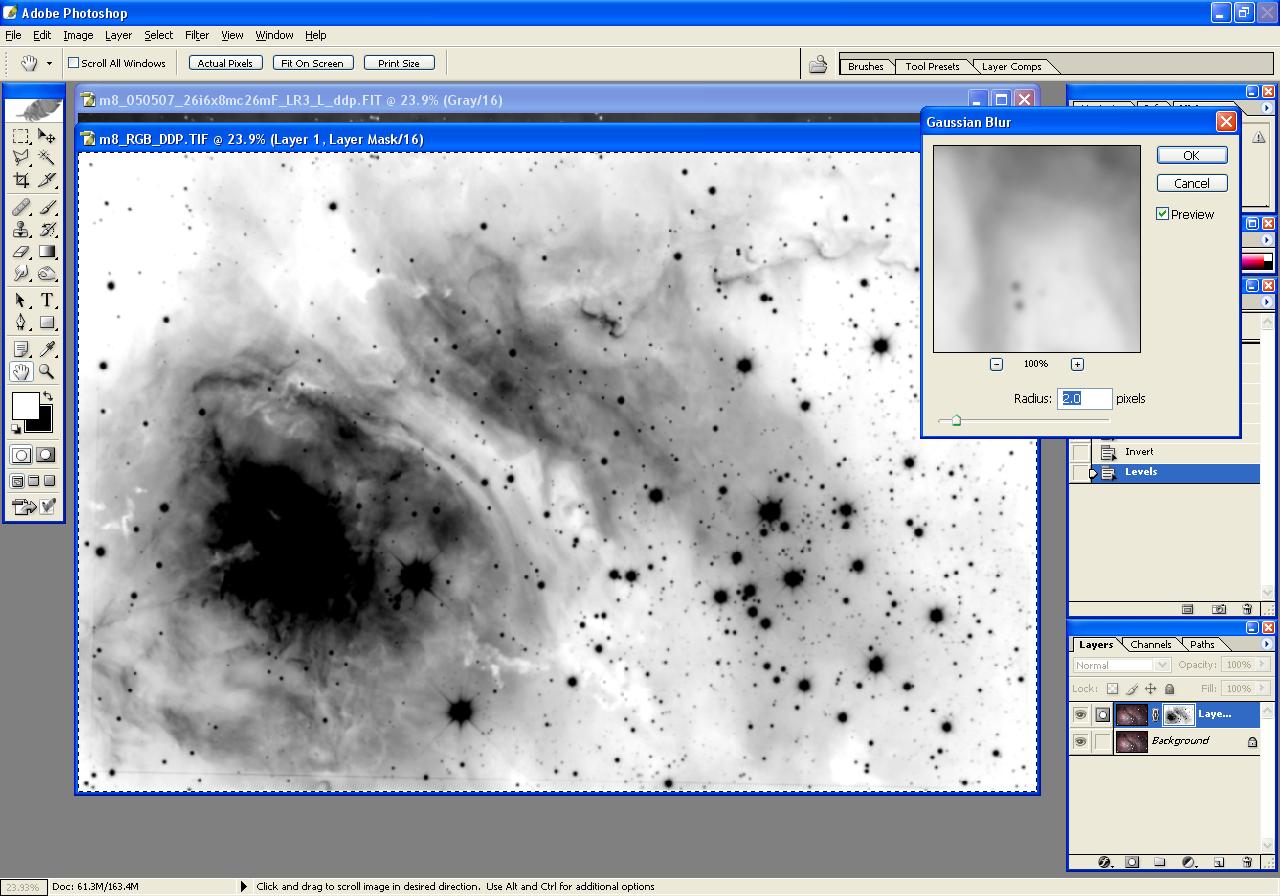Switch to the Channels tab
The image size is (1280, 896).
(1150, 645)
